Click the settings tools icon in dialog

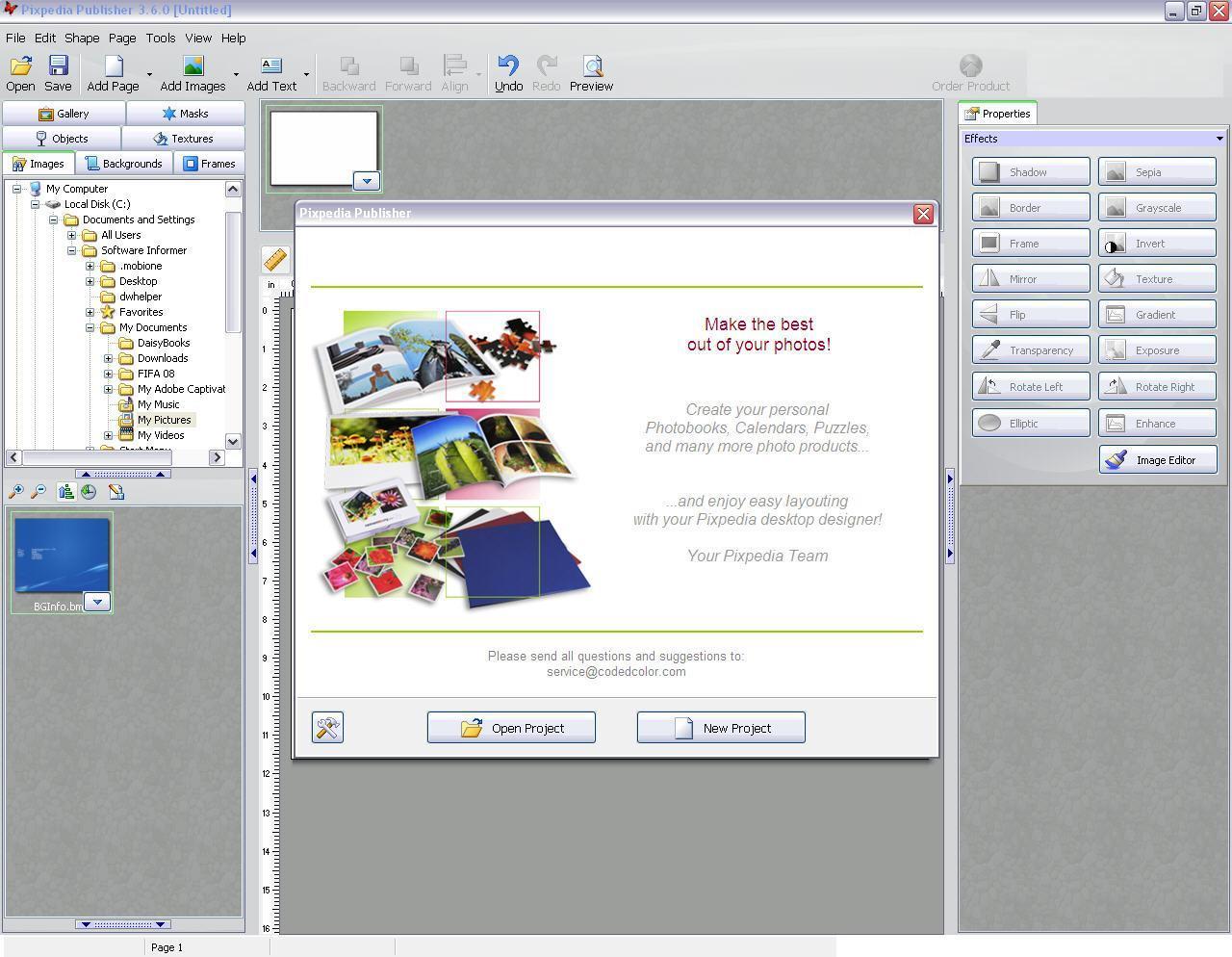(x=327, y=727)
